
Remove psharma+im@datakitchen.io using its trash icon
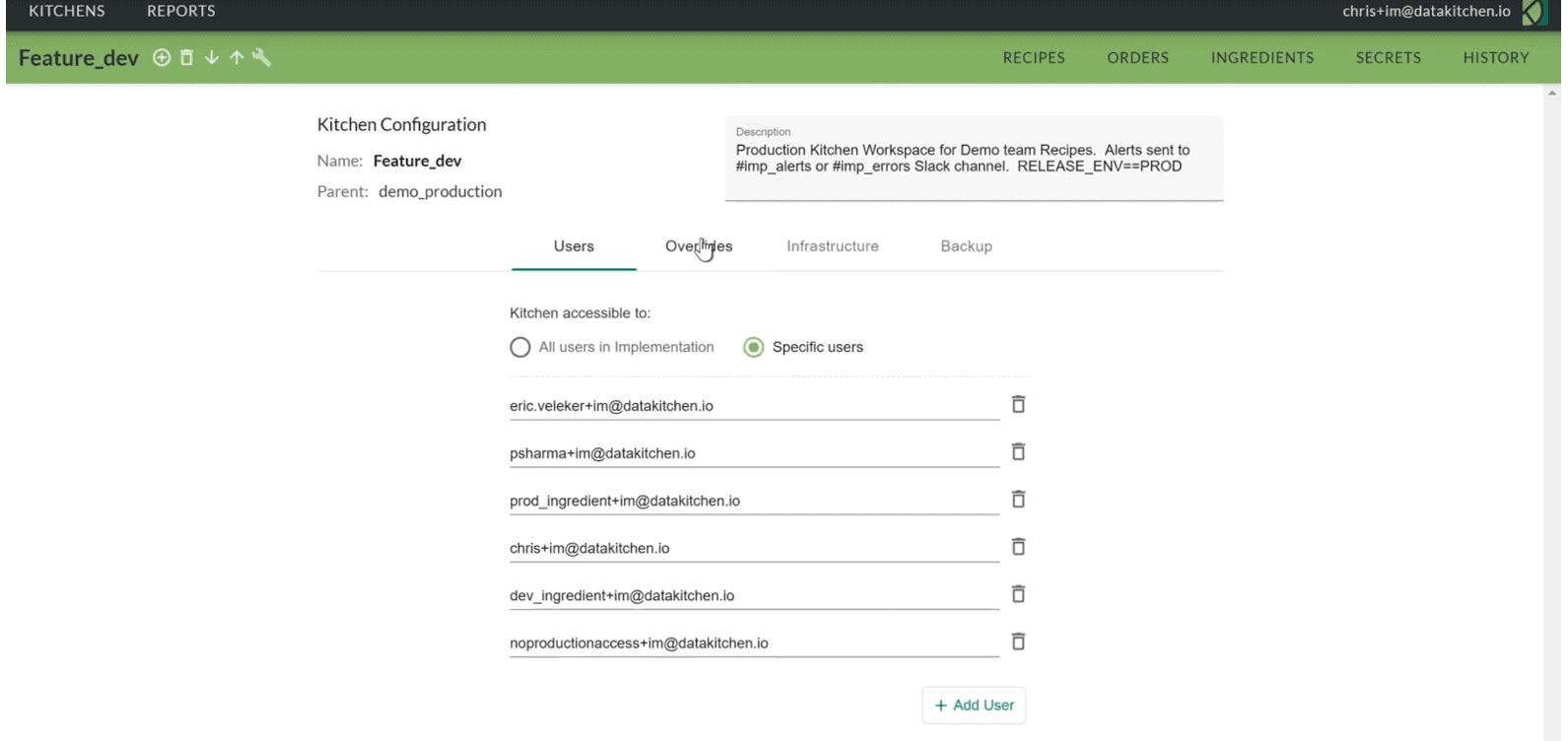pos(1018,452)
